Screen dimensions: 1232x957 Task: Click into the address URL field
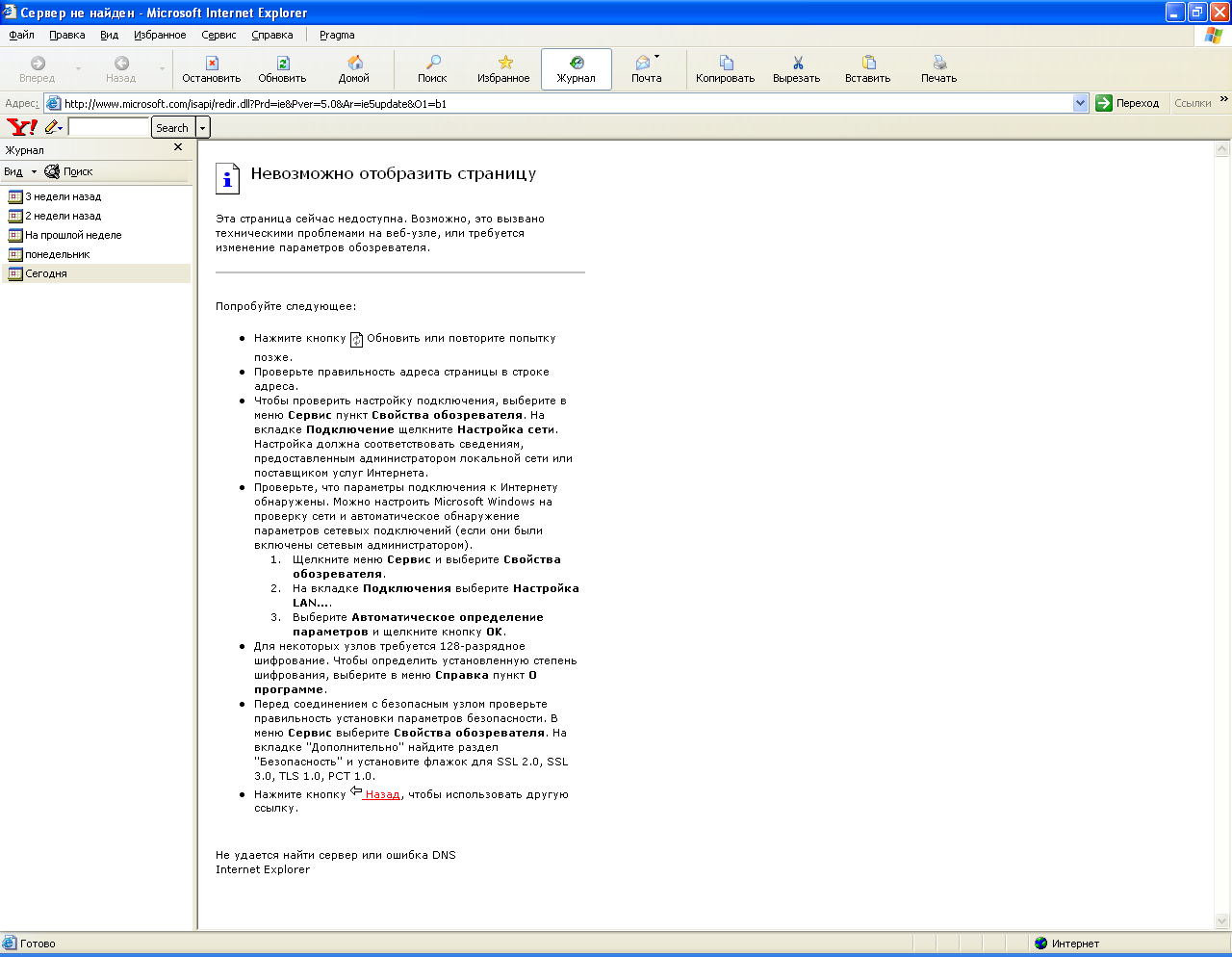[x=568, y=103]
